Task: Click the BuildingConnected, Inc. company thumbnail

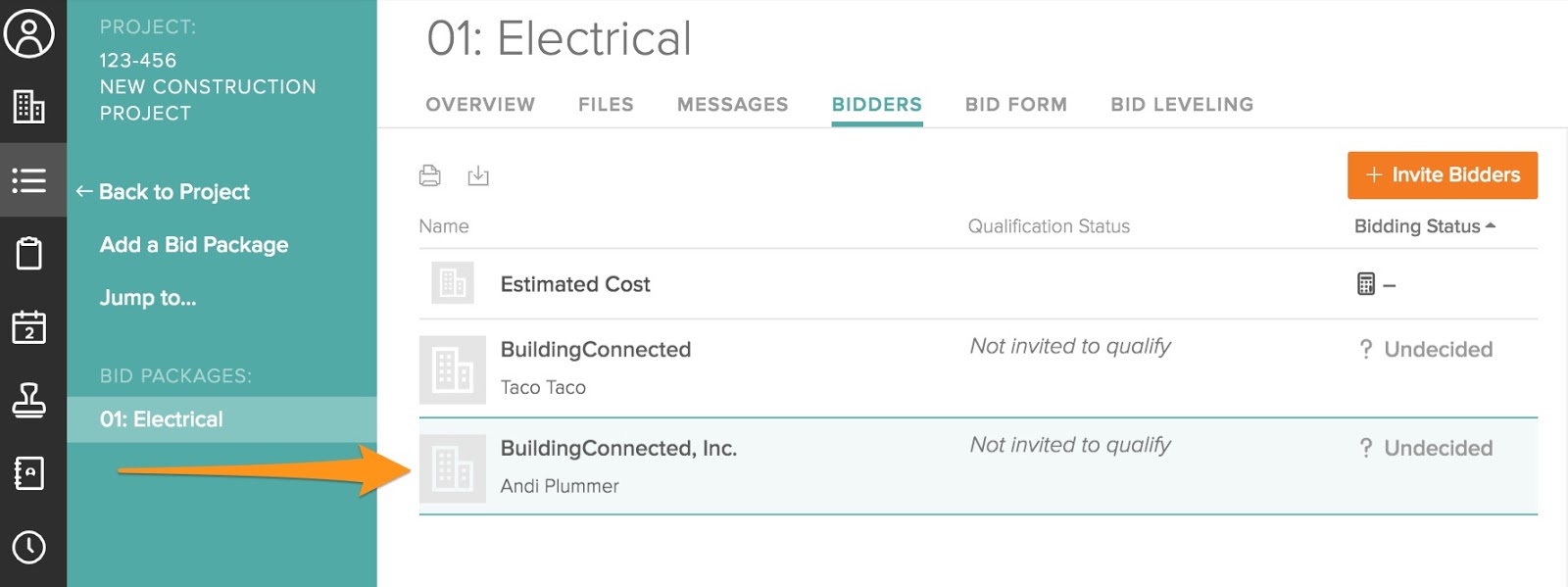Action: 453,468
